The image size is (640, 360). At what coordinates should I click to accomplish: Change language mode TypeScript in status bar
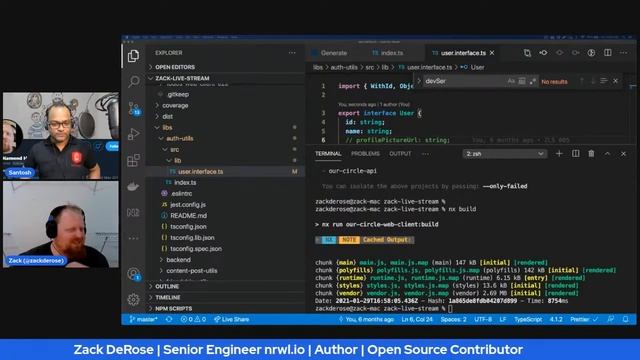click(x=528, y=319)
